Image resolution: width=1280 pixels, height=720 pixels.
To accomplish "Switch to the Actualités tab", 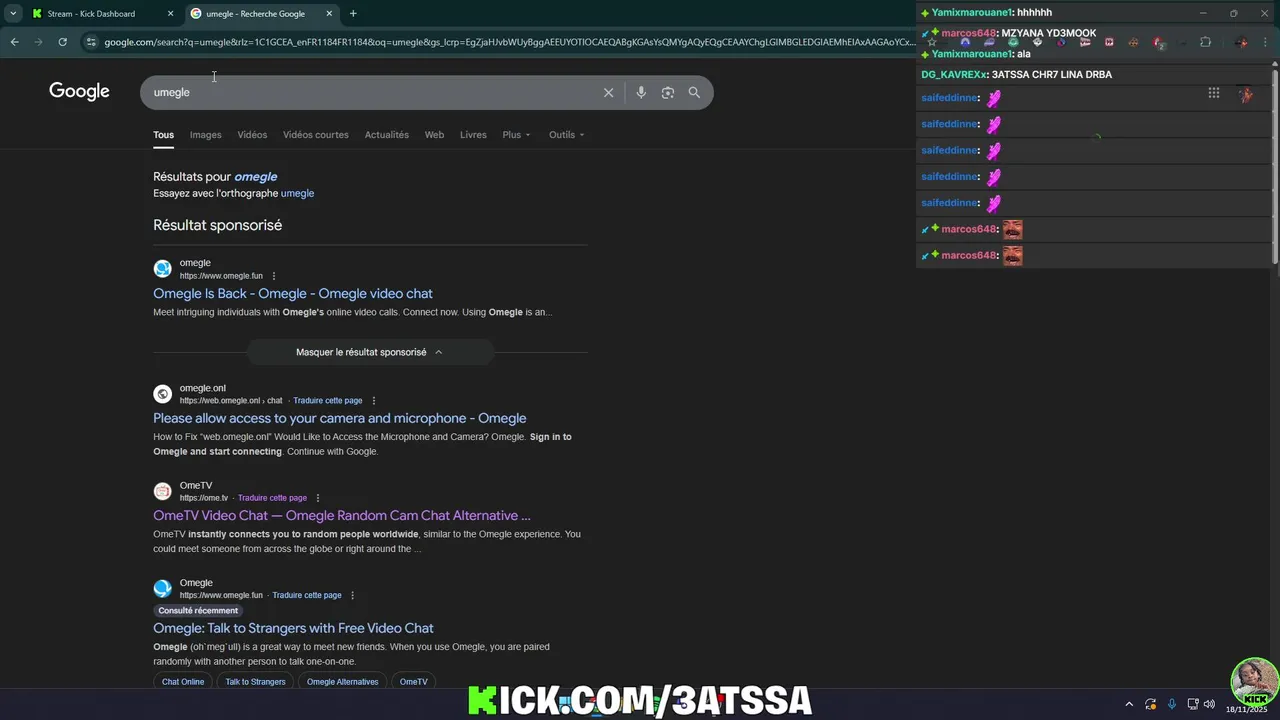I will 386,135.
